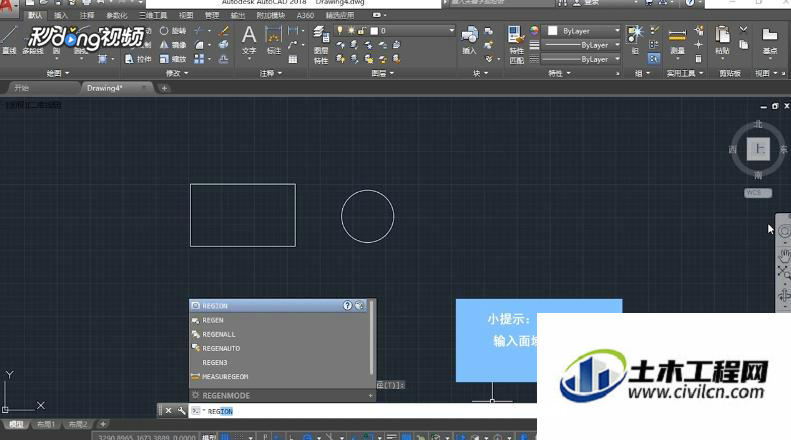Image resolution: width=791 pixels, height=440 pixels.
Task: Click the Quick Calculator icon in utilities panel
Action: click(698, 59)
